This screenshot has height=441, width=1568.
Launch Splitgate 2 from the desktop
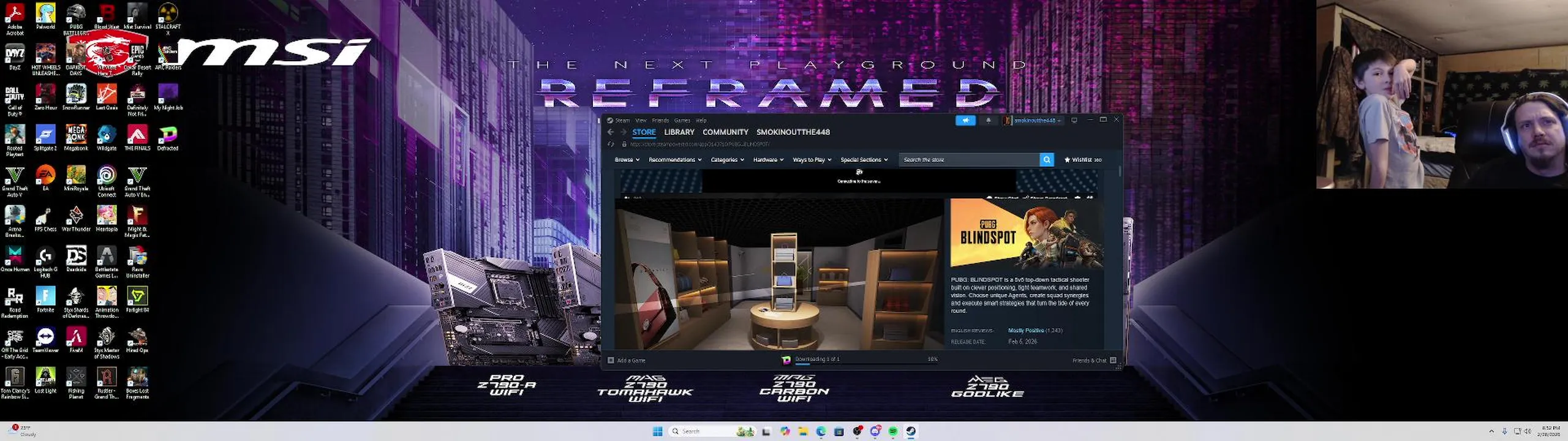[x=45, y=138]
